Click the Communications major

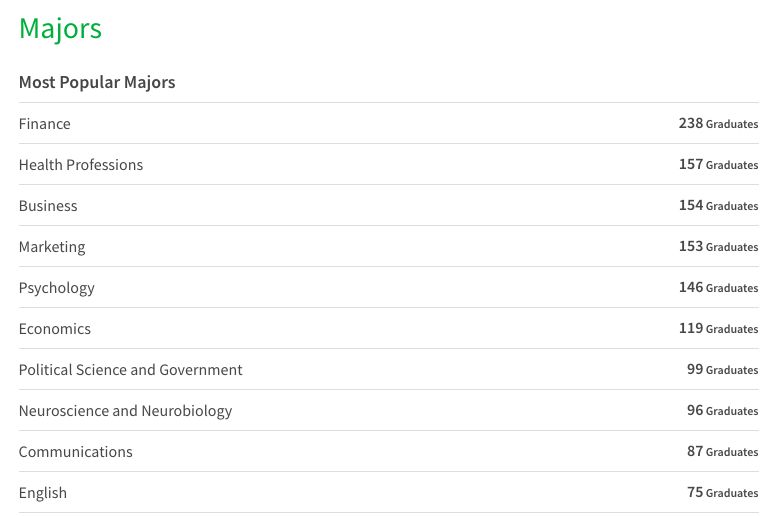[x=76, y=452]
